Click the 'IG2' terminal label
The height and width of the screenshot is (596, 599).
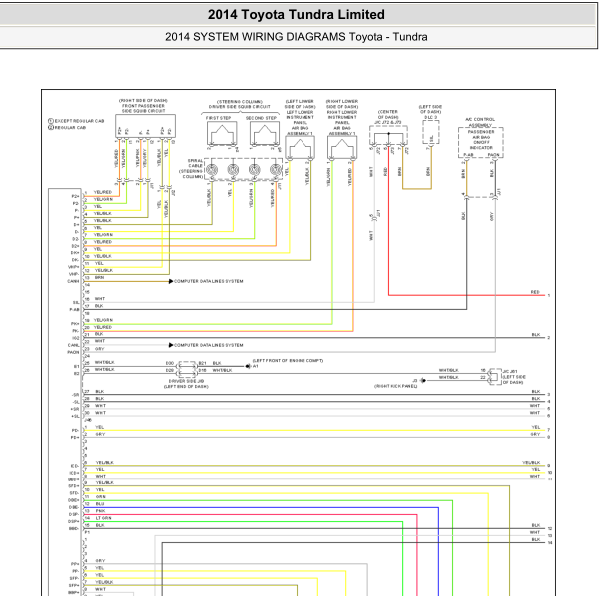coord(75,338)
